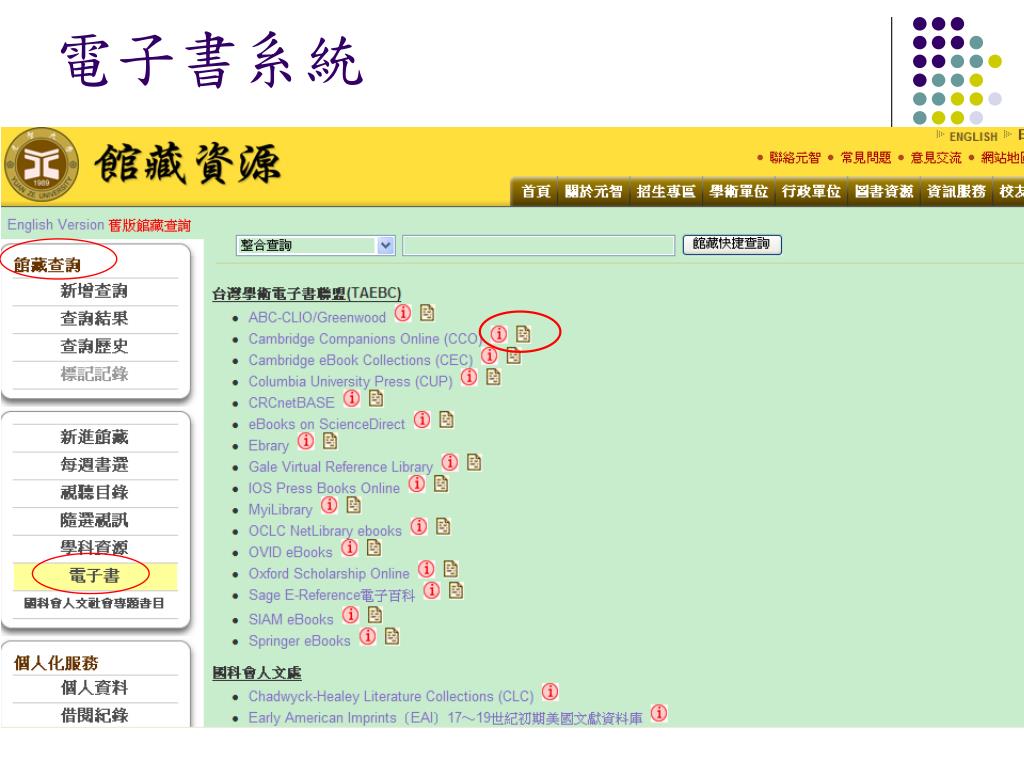The image size is (1024, 768).
Task: Open document icon next to MyiLibrary
Action: click(x=354, y=505)
